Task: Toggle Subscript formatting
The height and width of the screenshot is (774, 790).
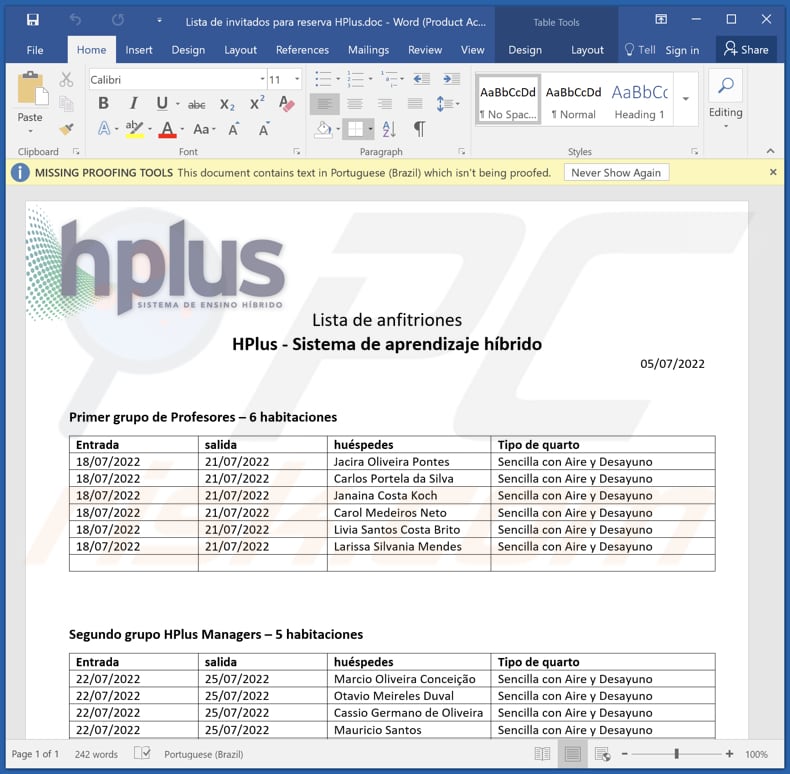Action: point(227,104)
